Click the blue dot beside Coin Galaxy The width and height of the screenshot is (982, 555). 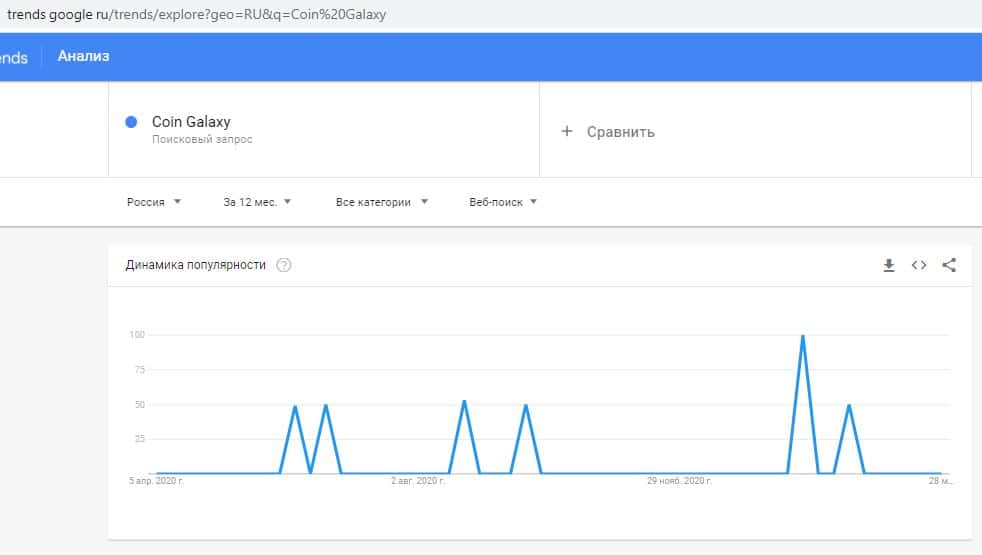131,122
